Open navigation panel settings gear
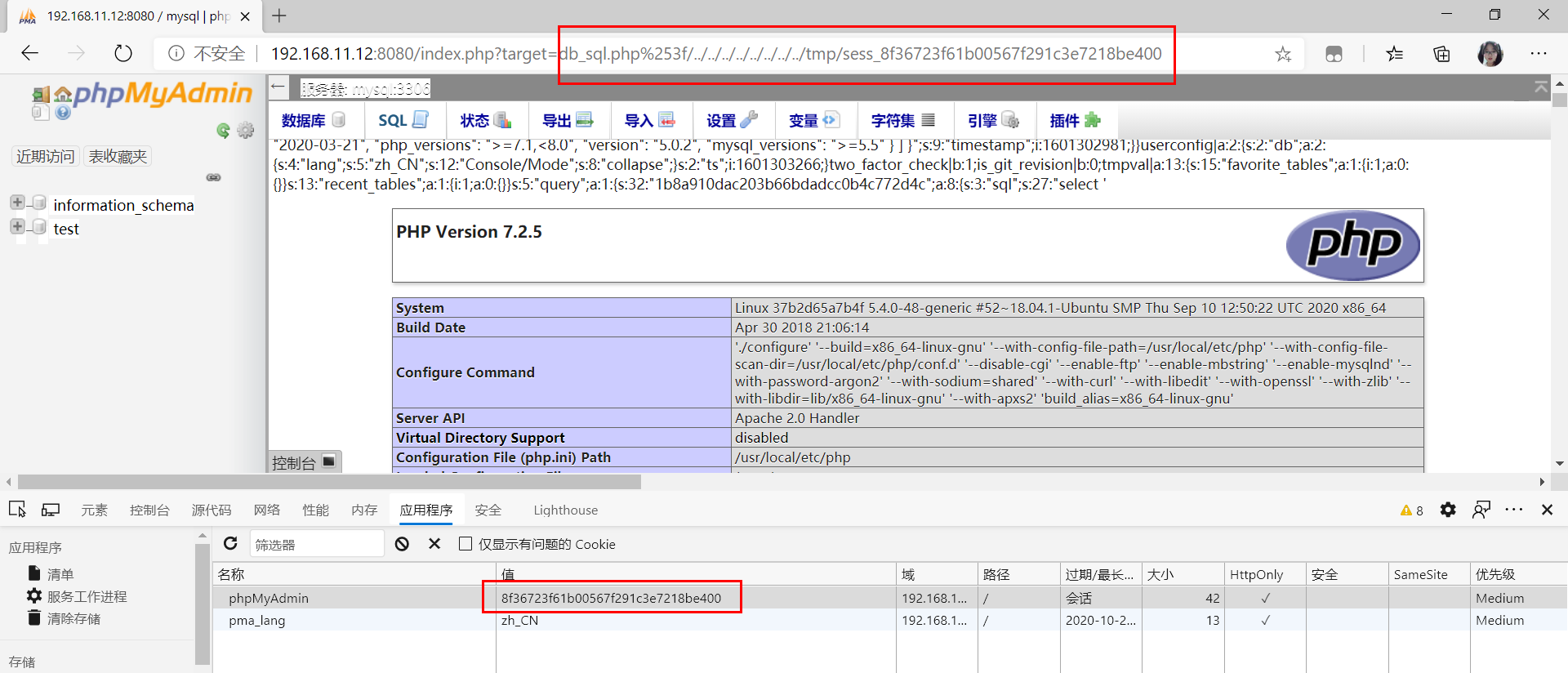The image size is (1568, 673). (x=245, y=130)
